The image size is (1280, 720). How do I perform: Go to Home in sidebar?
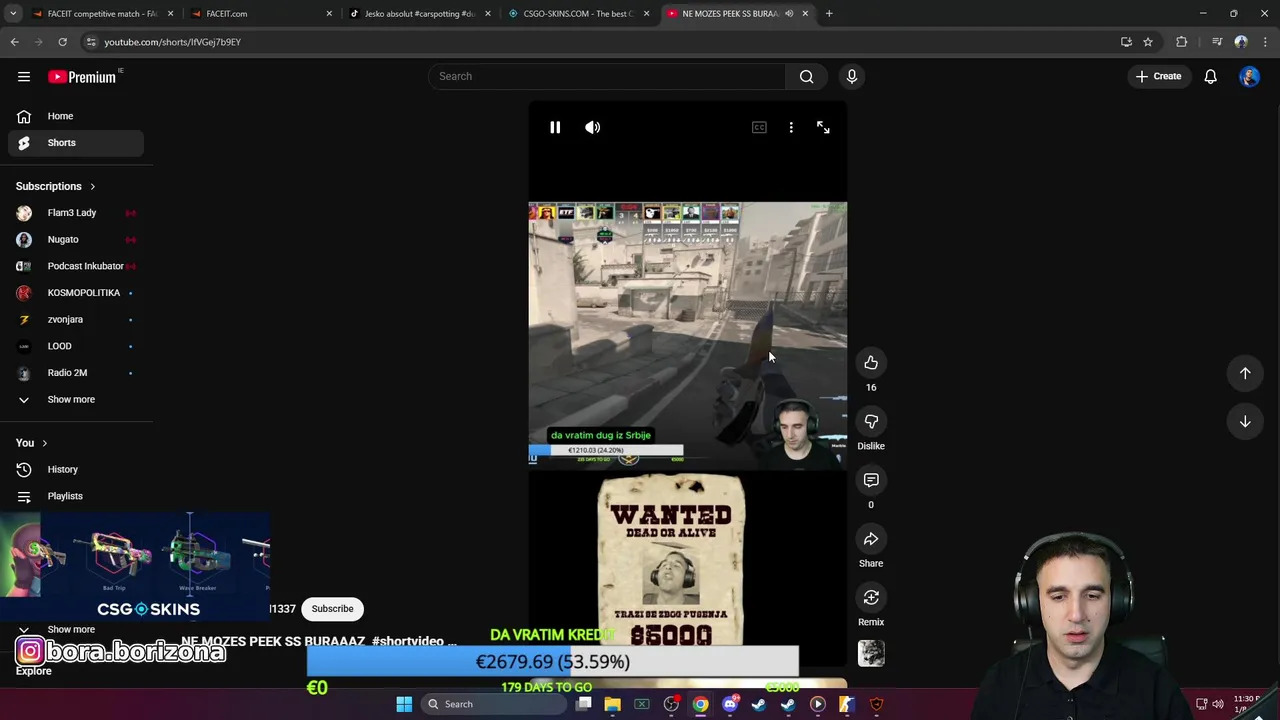(76, 116)
